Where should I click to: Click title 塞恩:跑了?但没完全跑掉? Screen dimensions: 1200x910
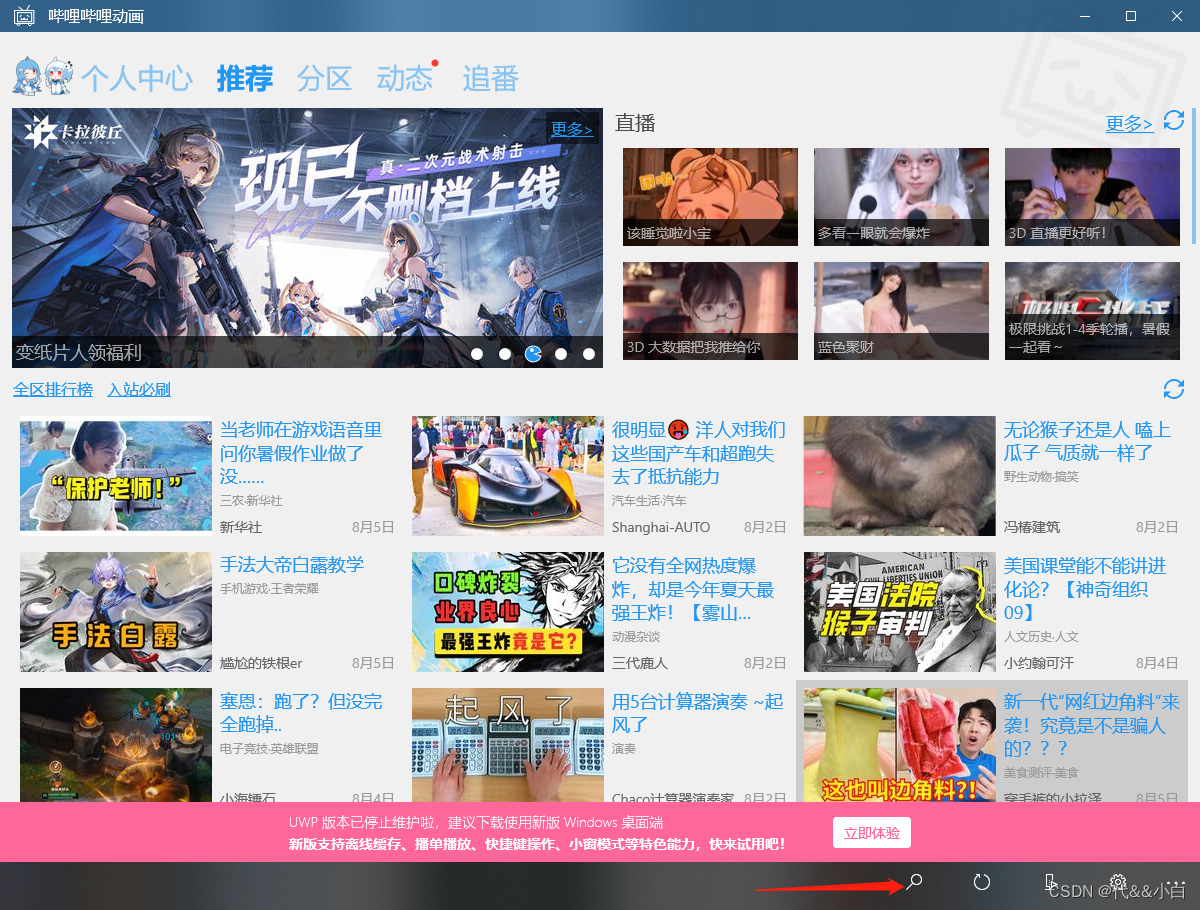tap(301, 713)
